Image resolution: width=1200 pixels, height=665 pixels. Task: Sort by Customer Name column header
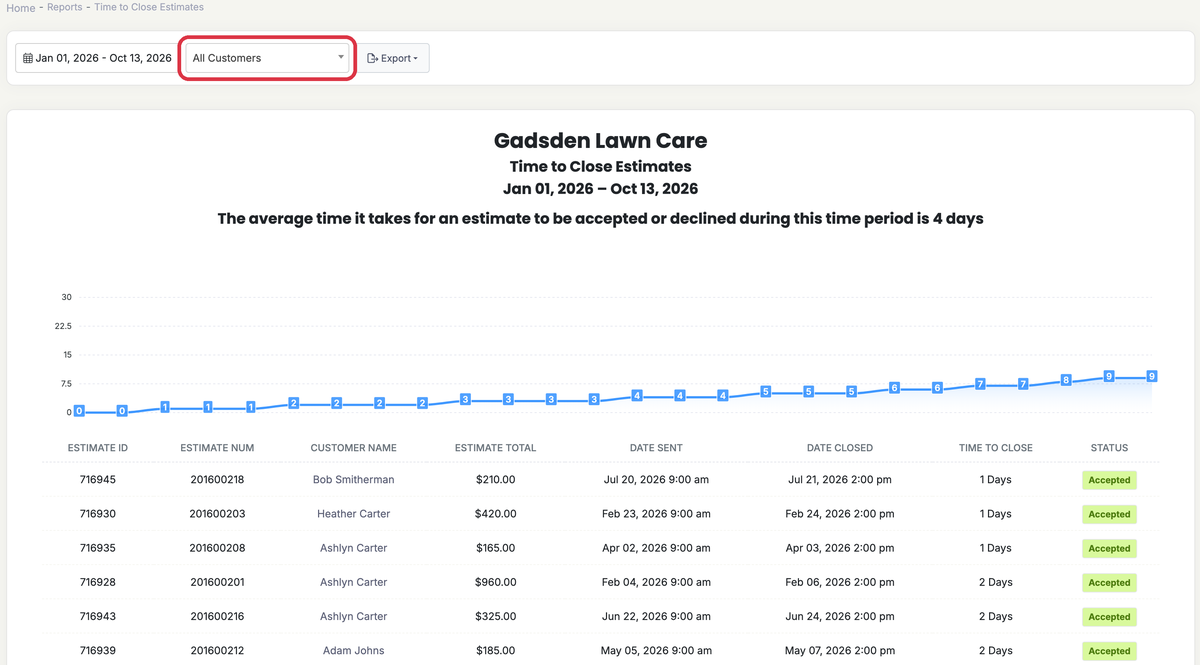353,448
